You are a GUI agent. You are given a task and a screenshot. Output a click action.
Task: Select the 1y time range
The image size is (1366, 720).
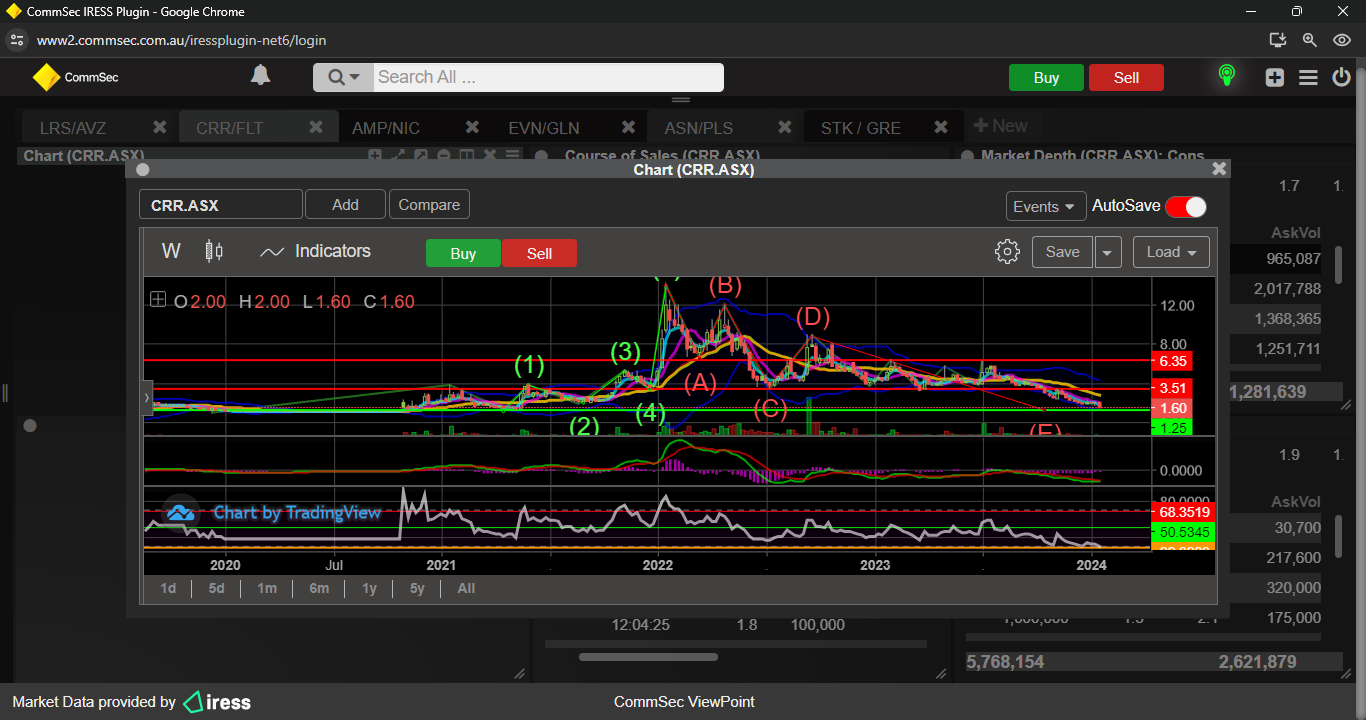[369, 588]
